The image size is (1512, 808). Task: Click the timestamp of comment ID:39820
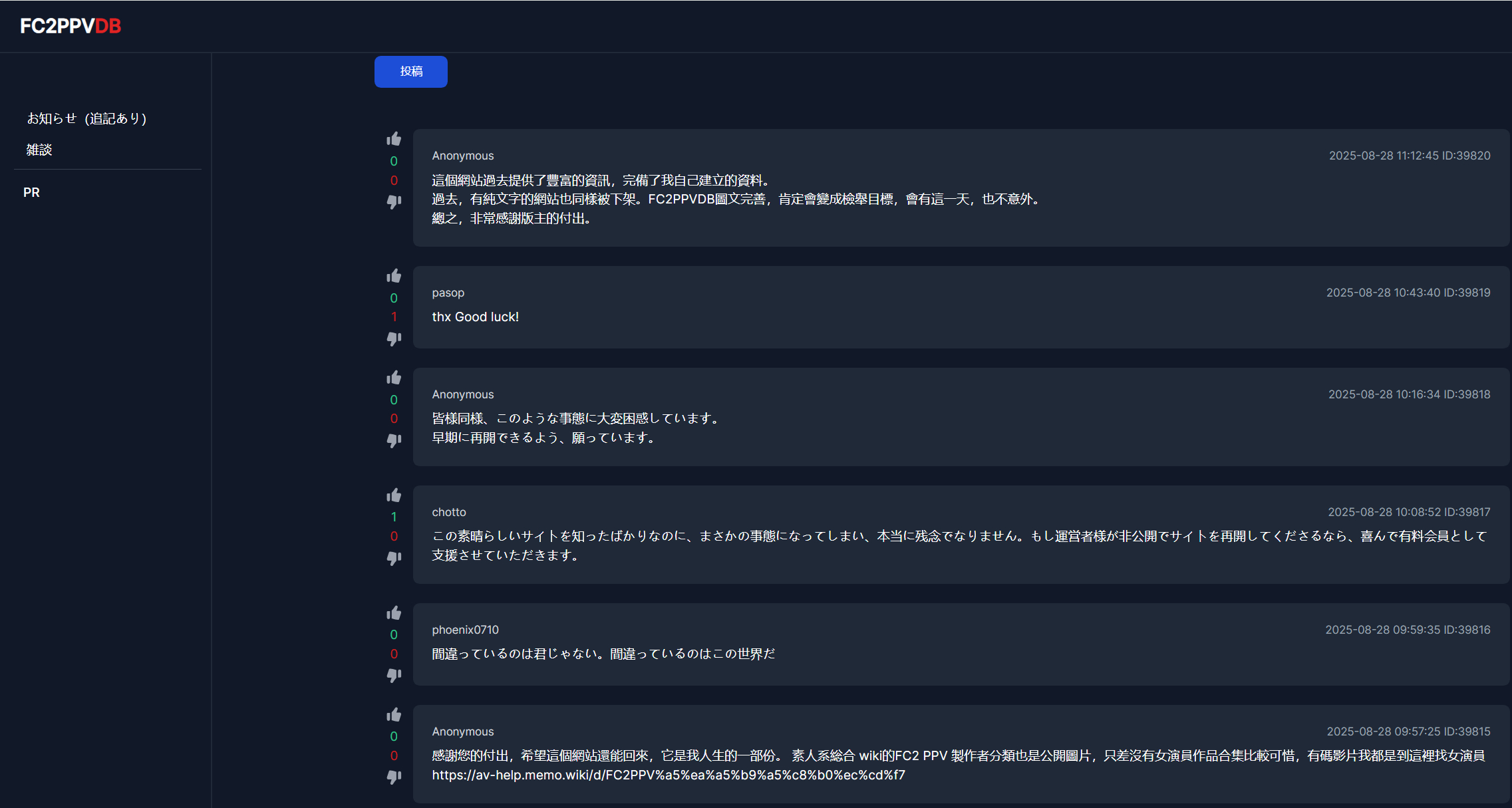pos(1409,155)
